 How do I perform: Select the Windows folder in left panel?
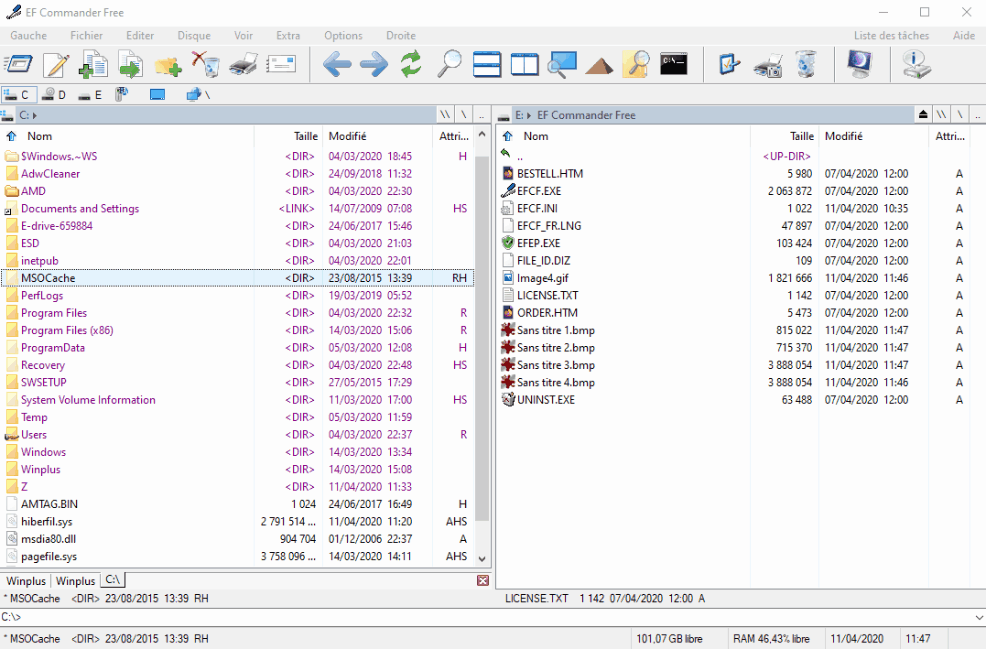tap(237, 452)
